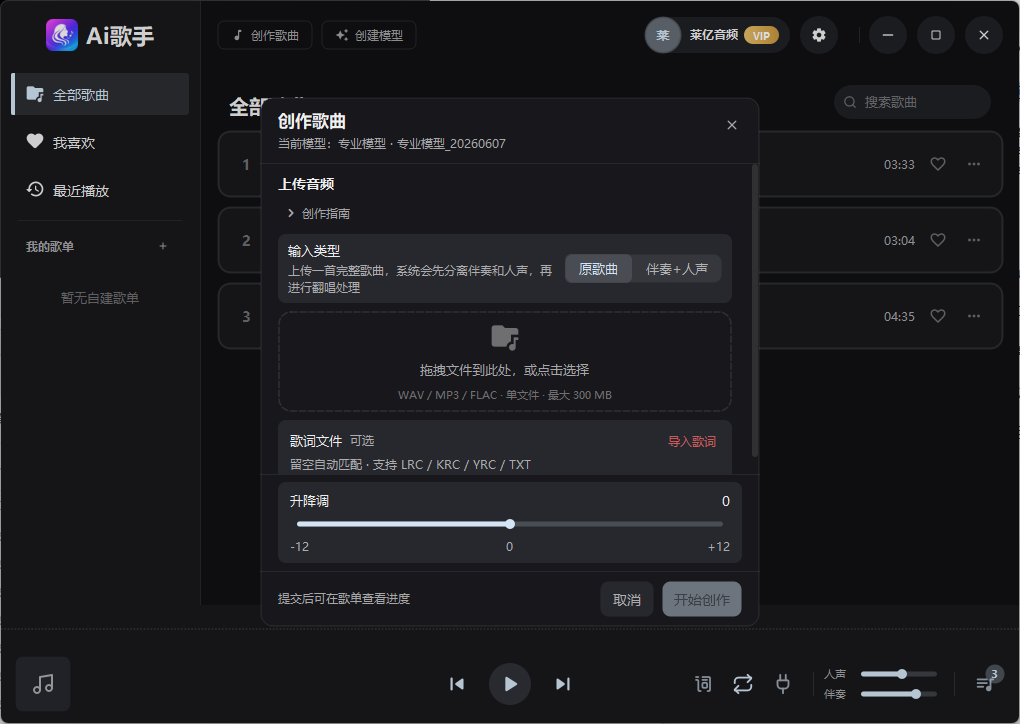Click 导入歌词 link
Screen dimensions: 1020x724
click(691, 442)
